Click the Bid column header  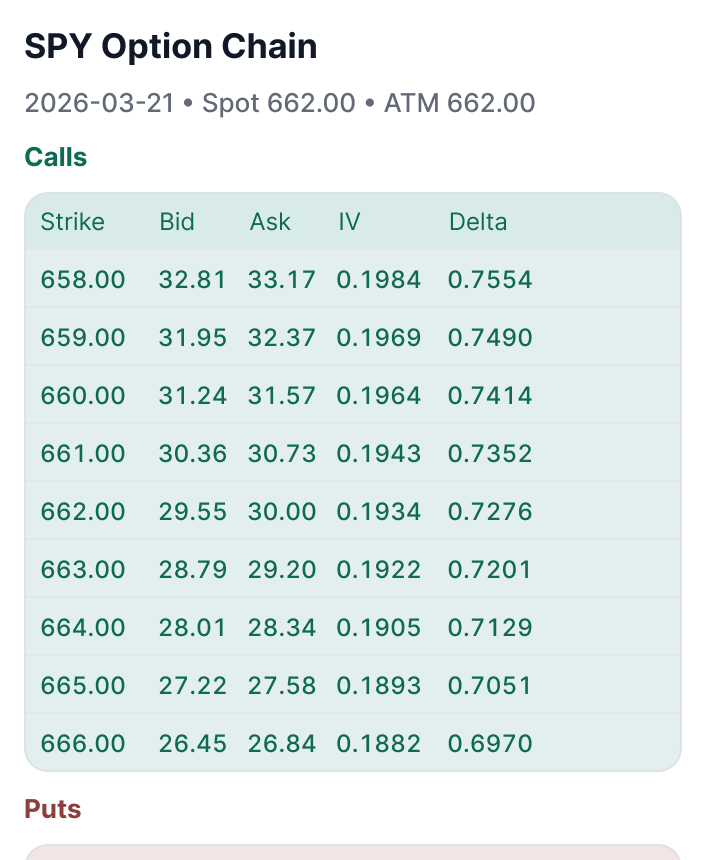click(177, 222)
